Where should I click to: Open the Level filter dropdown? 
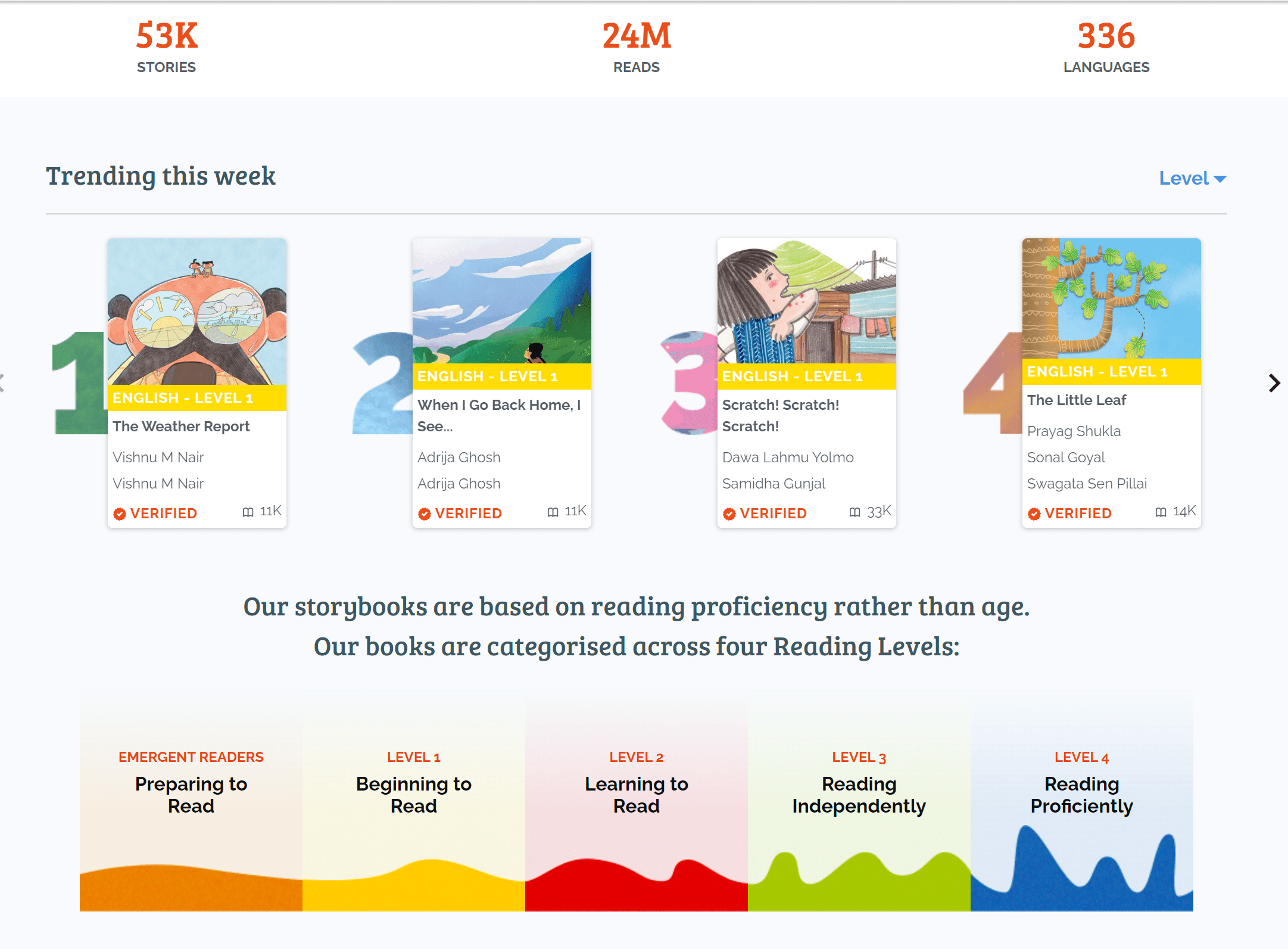(1192, 178)
